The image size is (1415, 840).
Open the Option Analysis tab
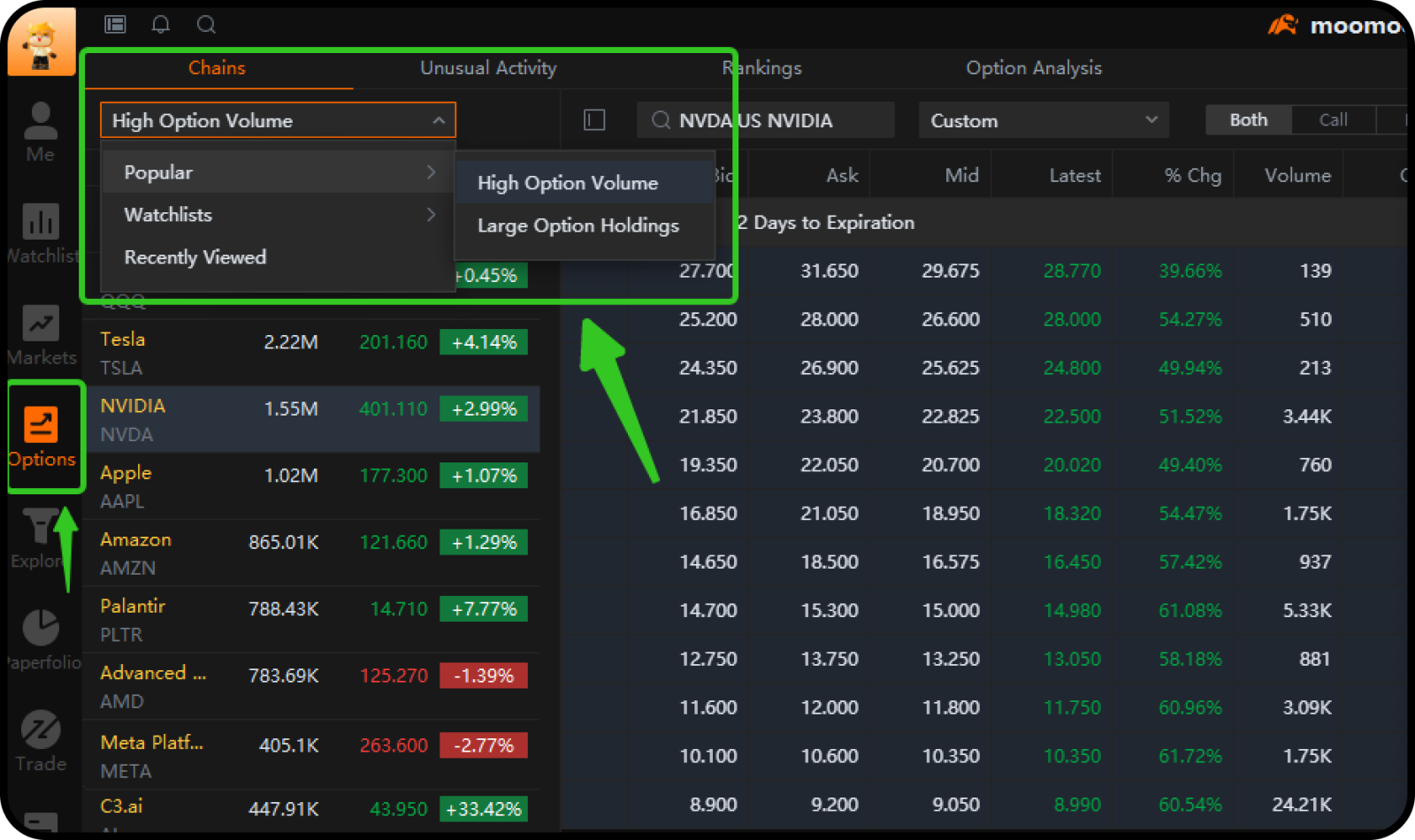tap(1033, 68)
